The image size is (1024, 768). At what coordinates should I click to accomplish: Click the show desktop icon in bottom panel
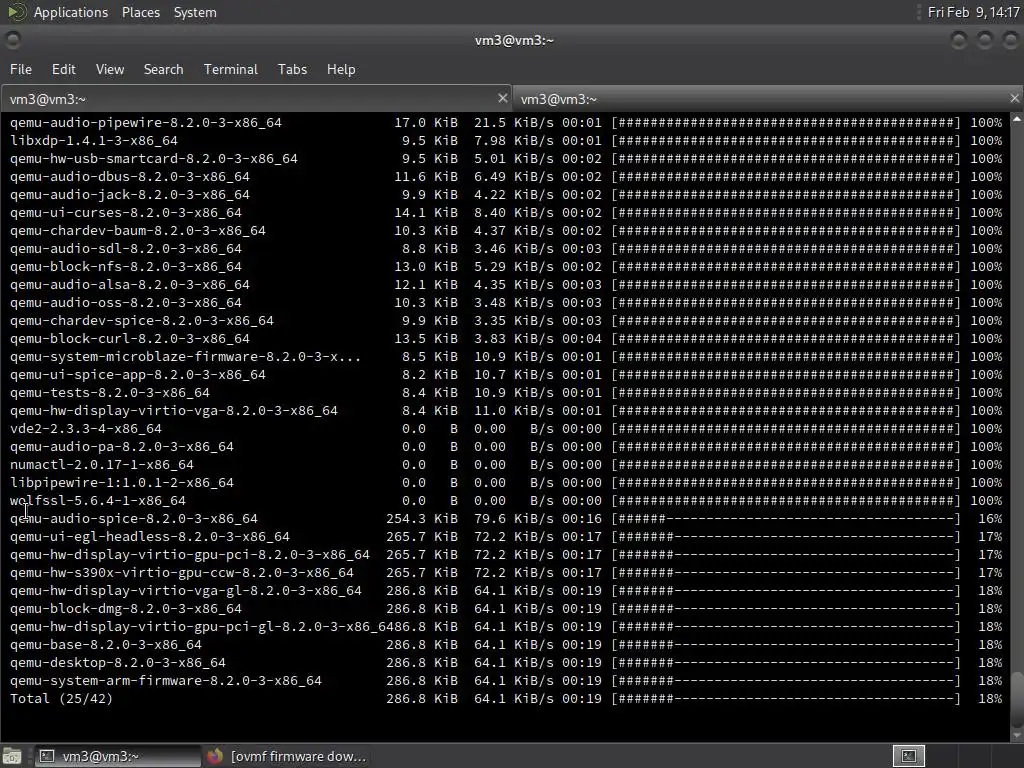click(x=12, y=756)
